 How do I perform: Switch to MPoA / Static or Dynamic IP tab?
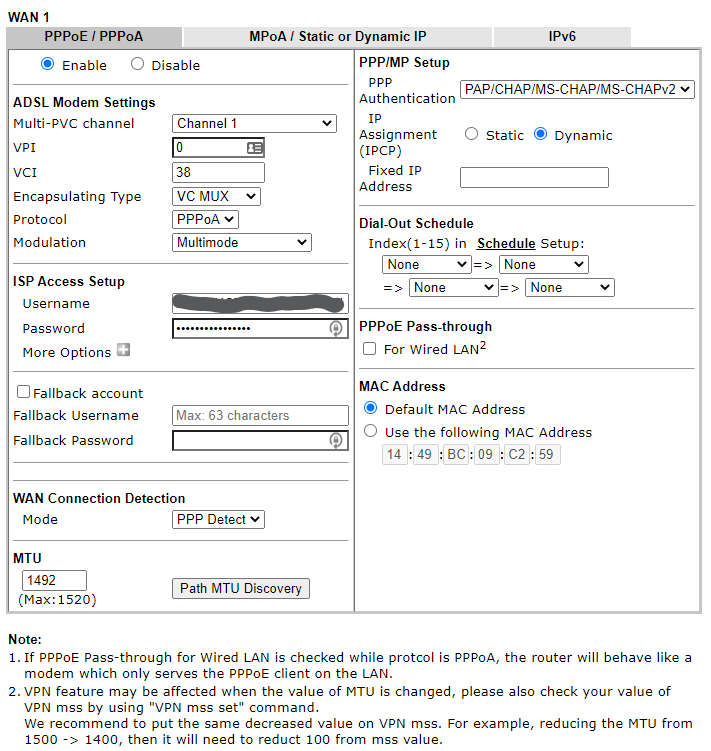[x=338, y=36]
